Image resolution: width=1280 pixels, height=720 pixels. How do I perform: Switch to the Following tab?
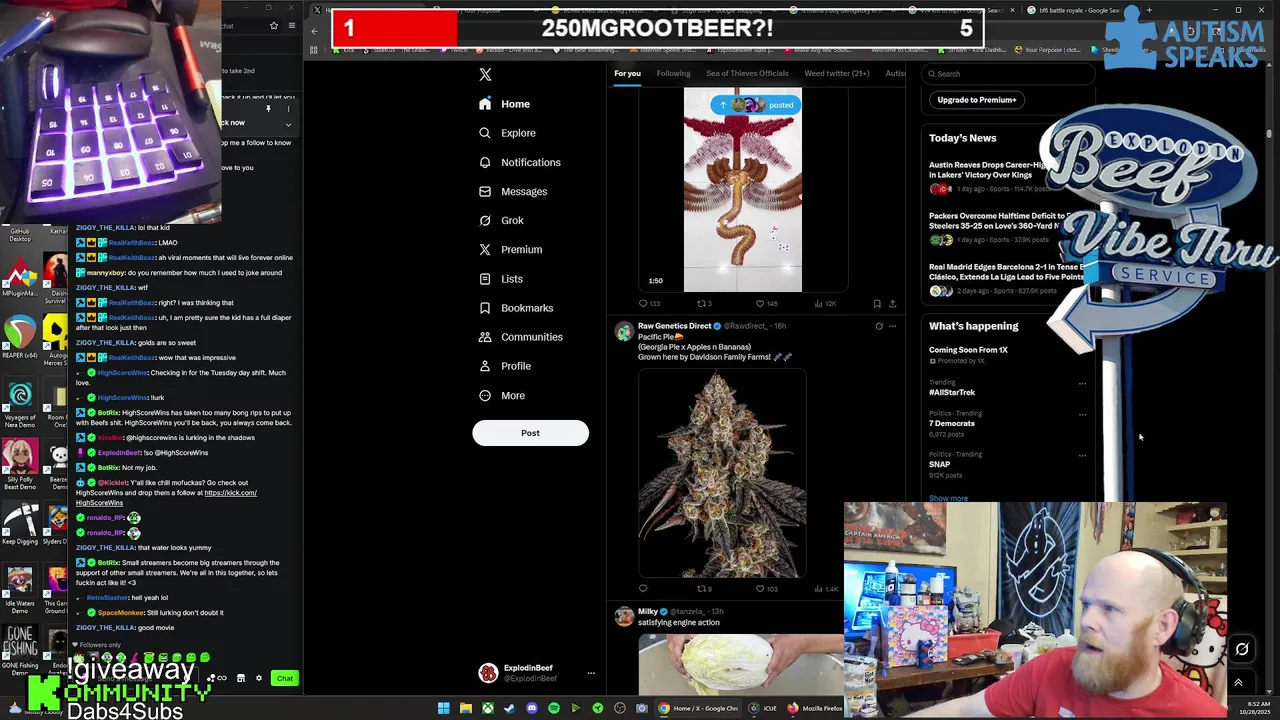click(673, 73)
